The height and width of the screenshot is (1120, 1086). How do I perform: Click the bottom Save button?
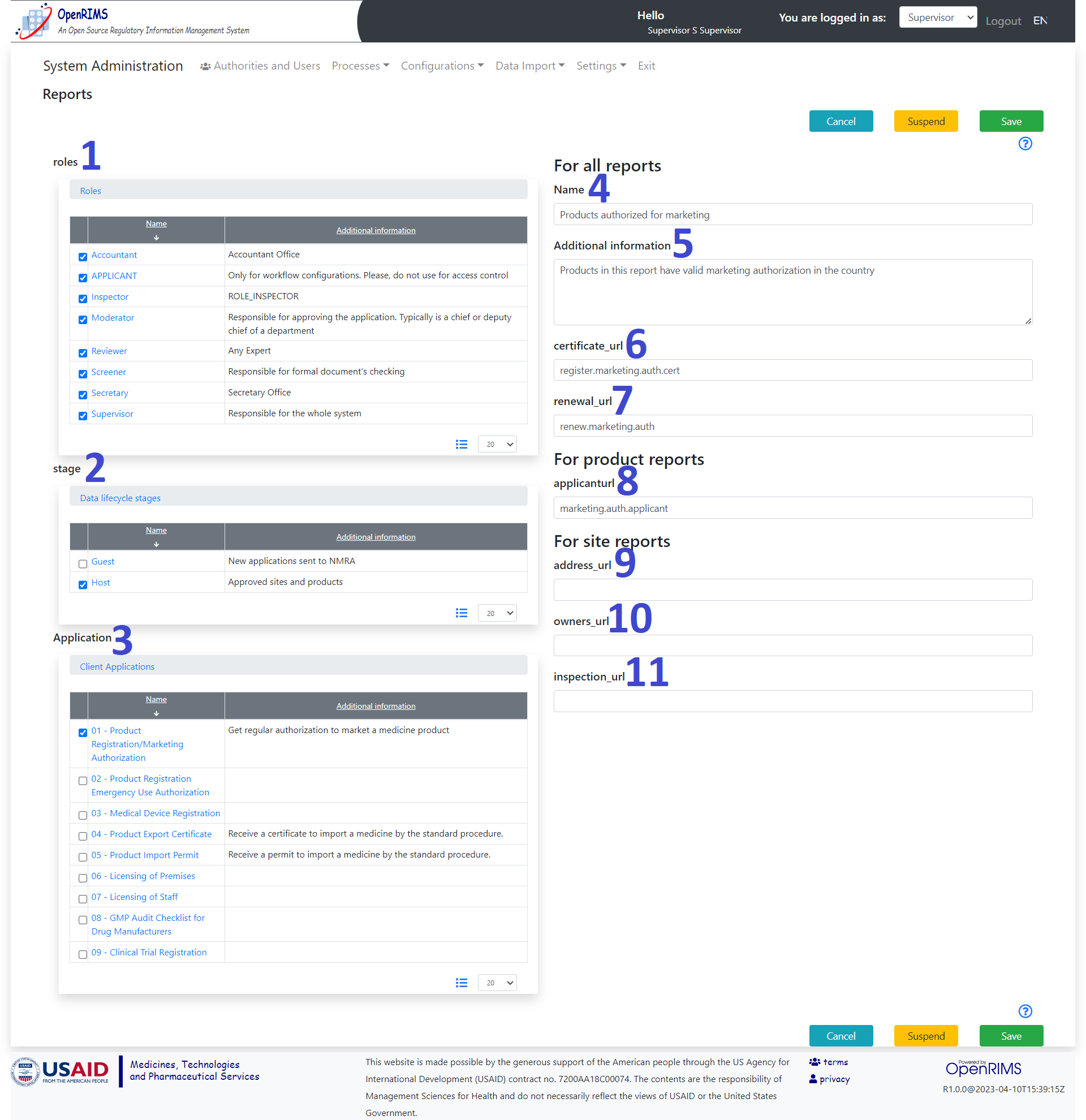[1011, 1036]
